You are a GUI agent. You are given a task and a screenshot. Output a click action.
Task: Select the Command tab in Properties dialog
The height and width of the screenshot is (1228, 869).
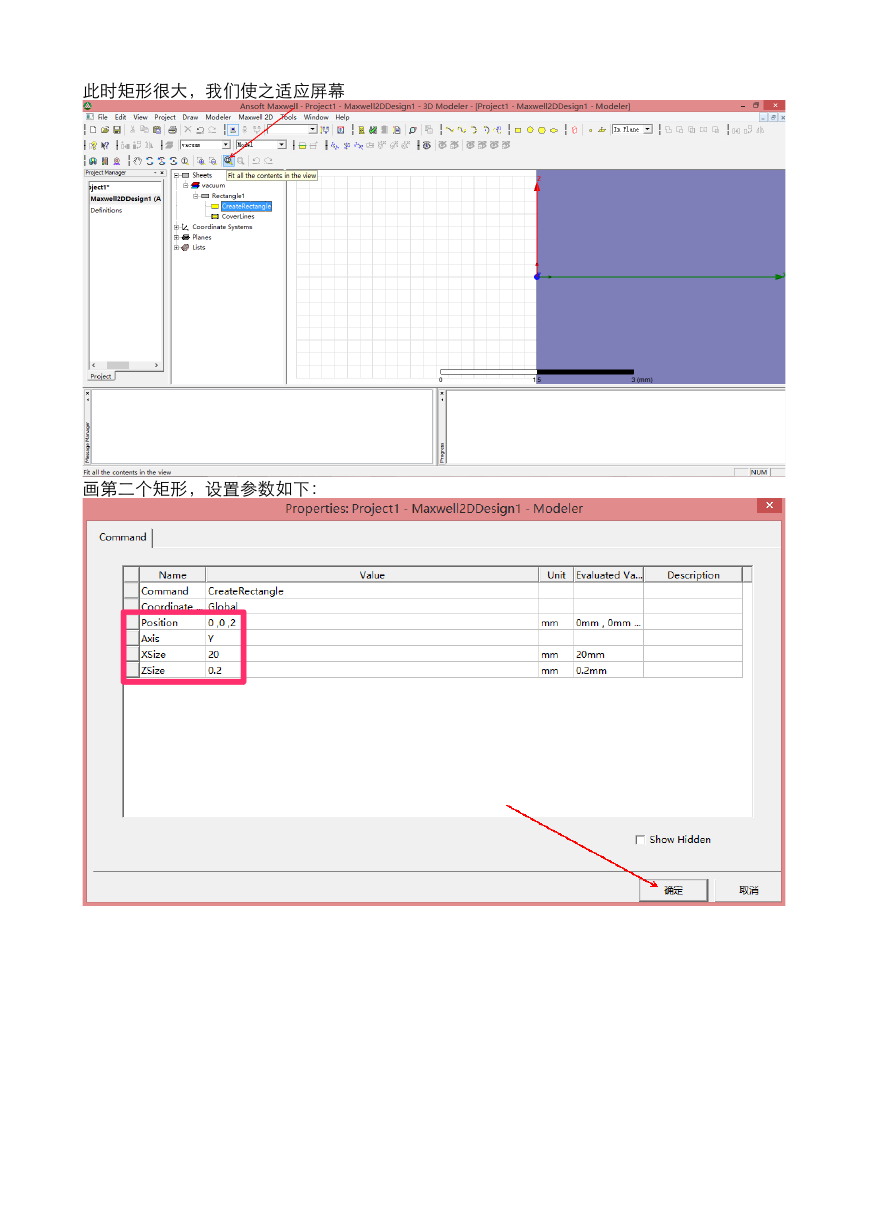coord(123,537)
